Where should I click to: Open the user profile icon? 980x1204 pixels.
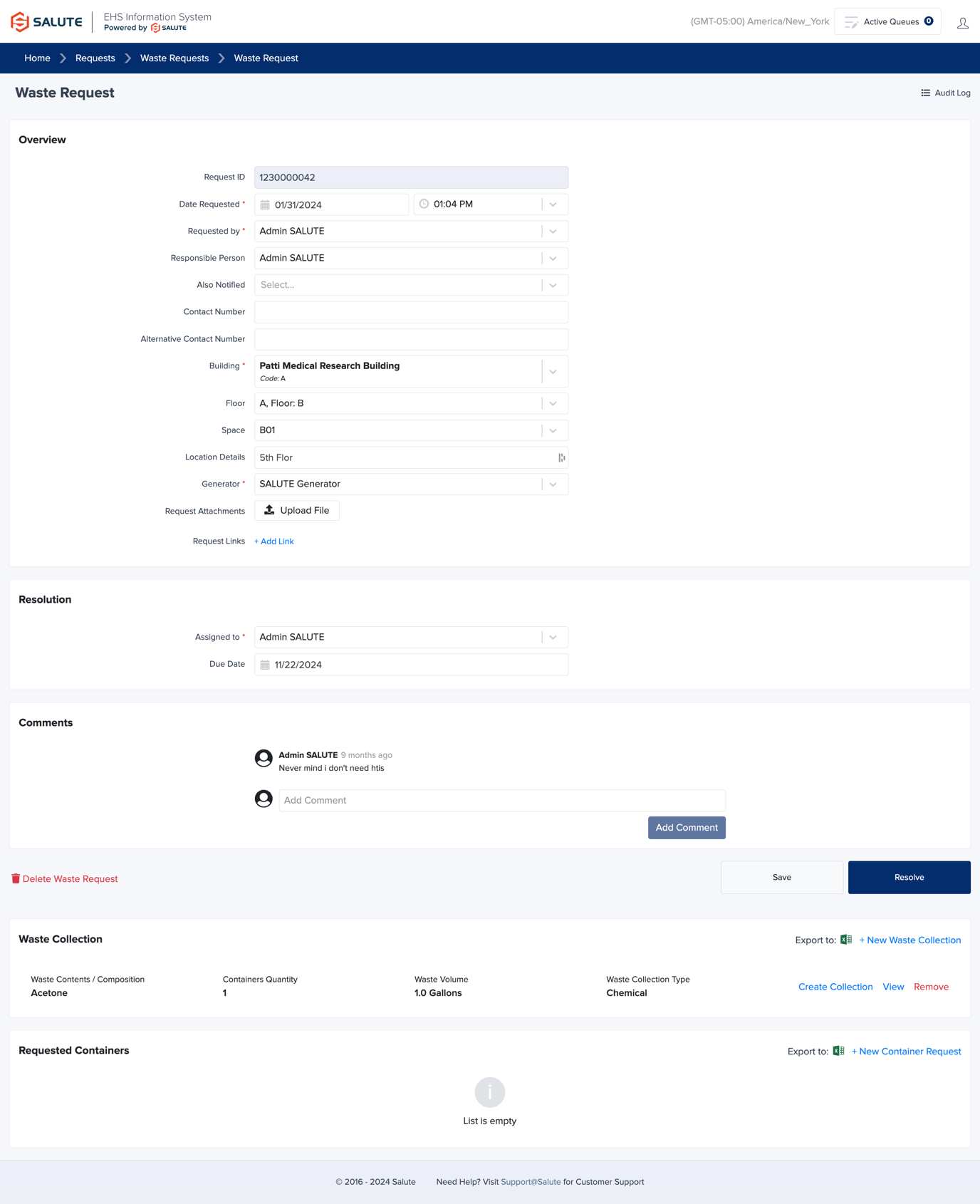(962, 23)
